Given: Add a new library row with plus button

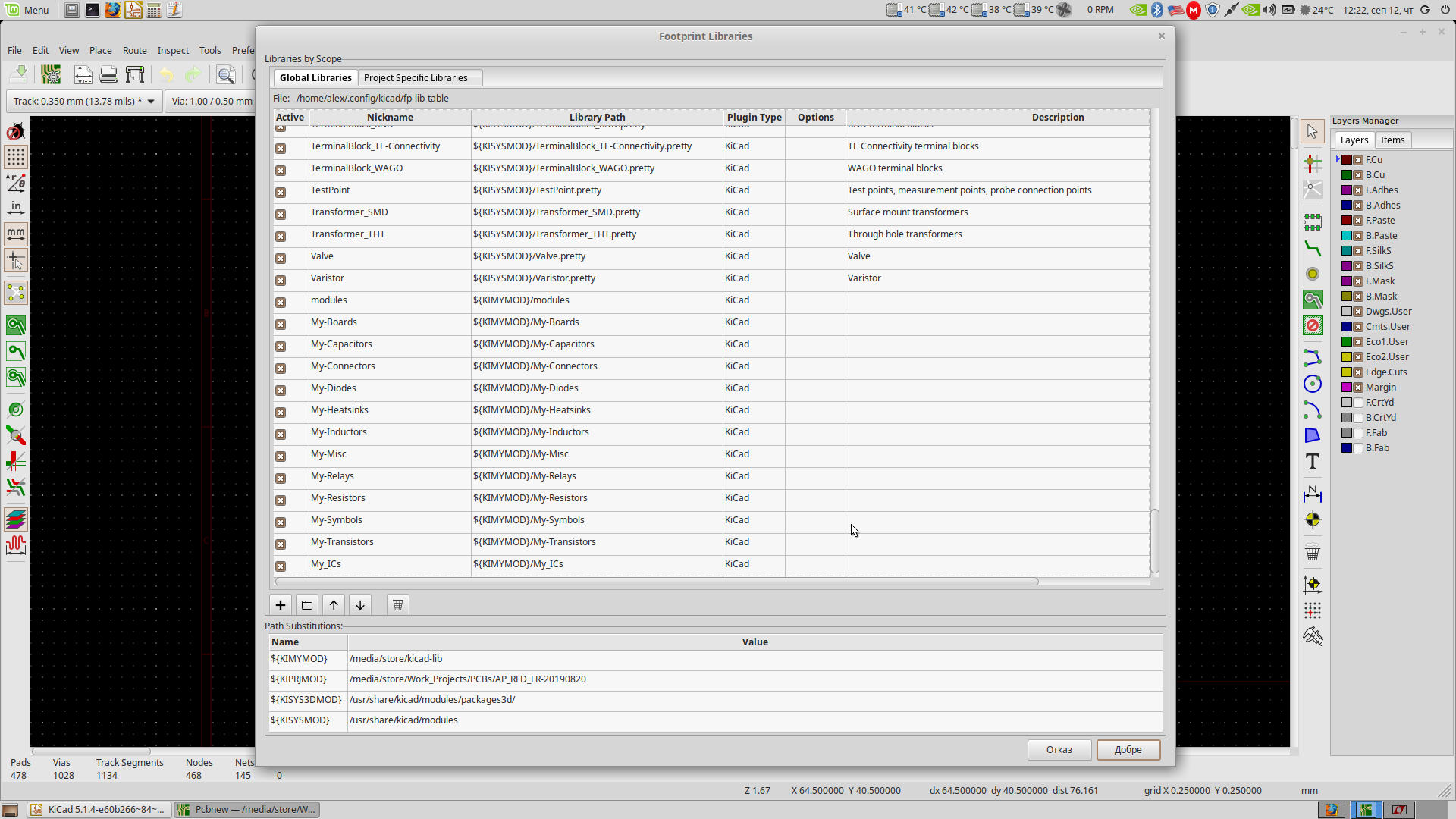Looking at the screenshot, I should click(281, 605).
